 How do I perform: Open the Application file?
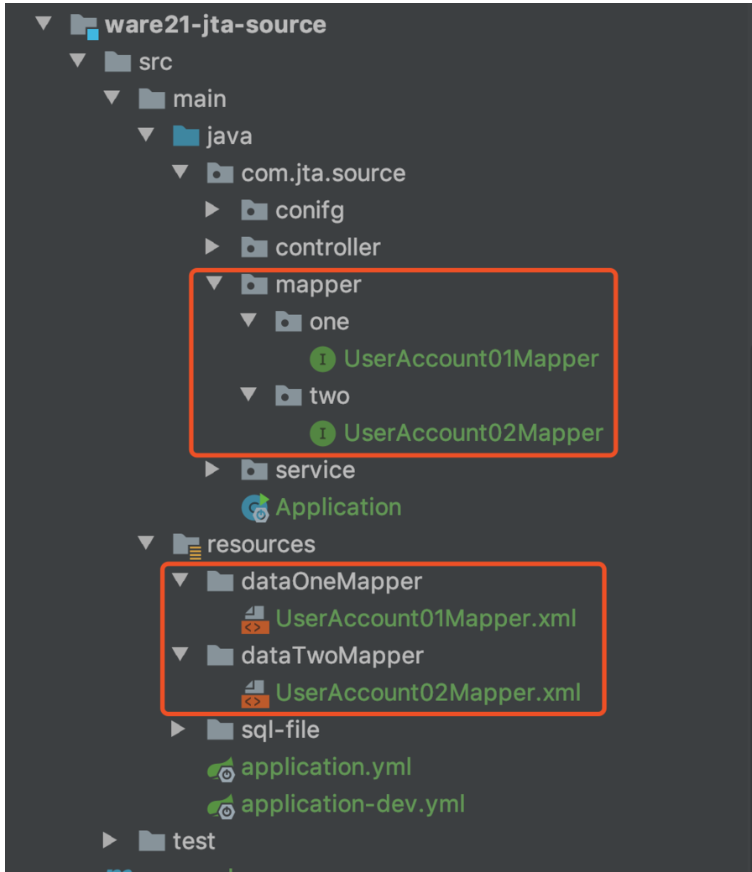coord(340,507)
